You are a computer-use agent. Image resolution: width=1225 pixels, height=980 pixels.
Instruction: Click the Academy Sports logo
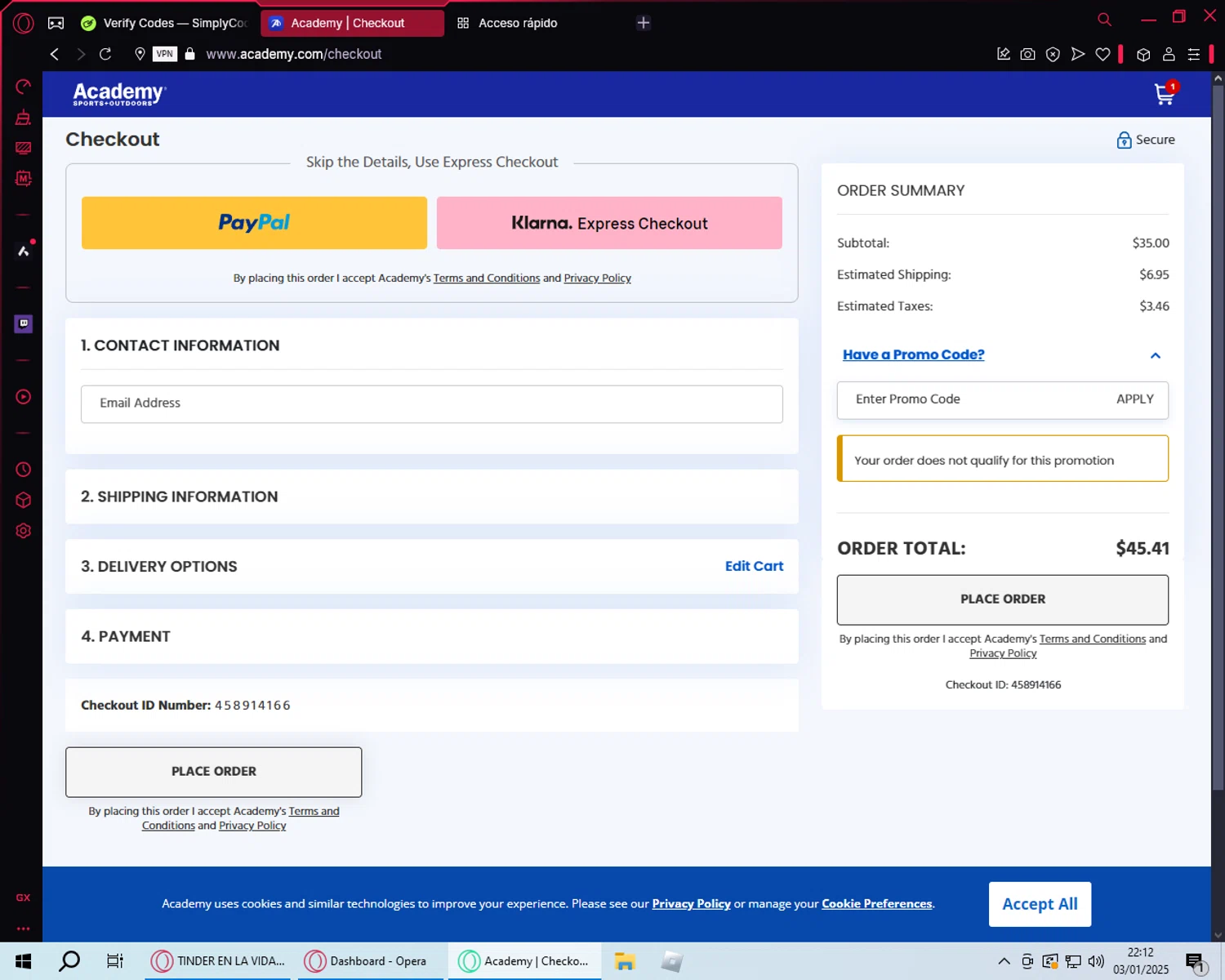point(119,94)
